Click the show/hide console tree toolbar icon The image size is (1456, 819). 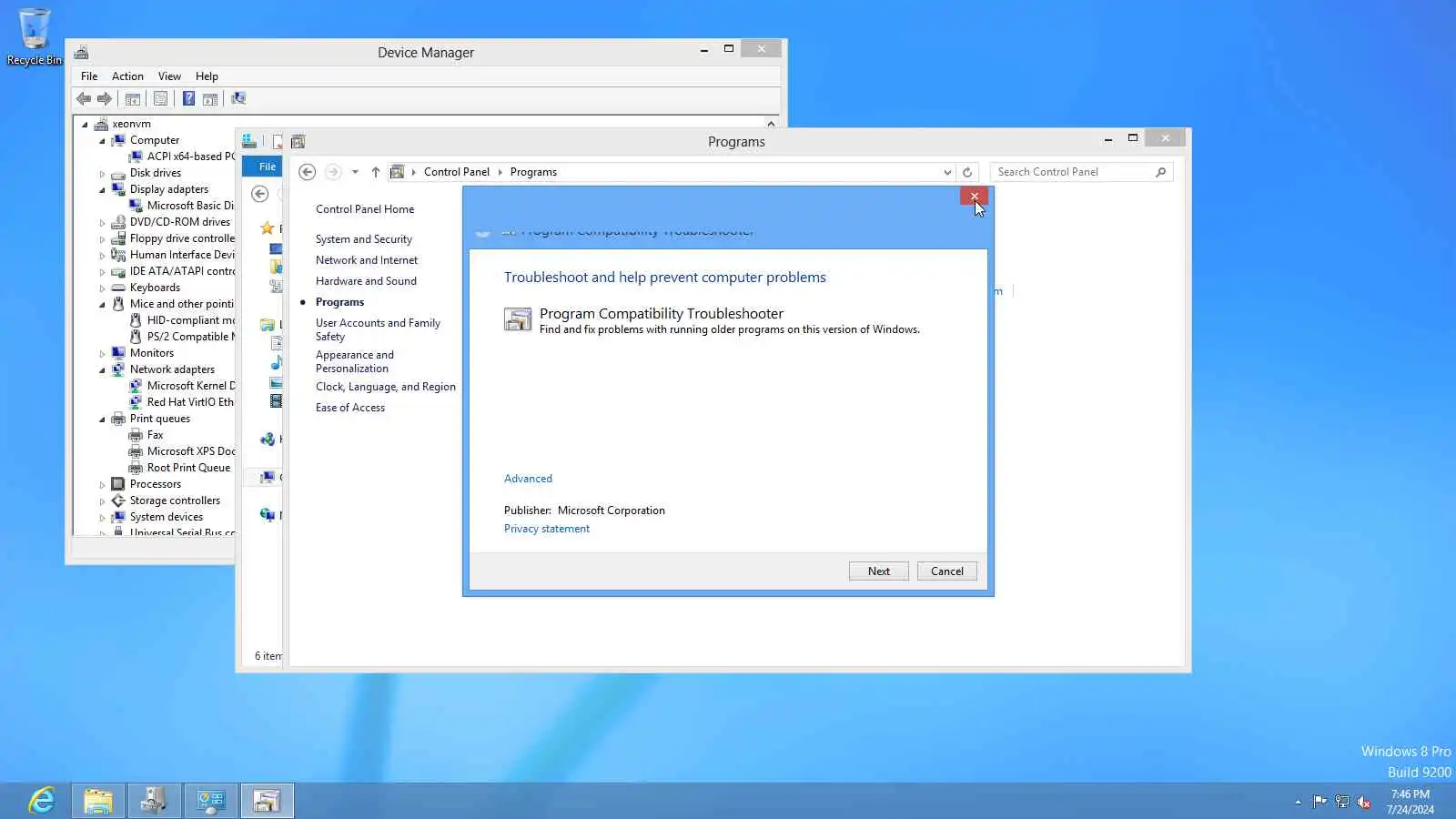click(x=133, y=98)
